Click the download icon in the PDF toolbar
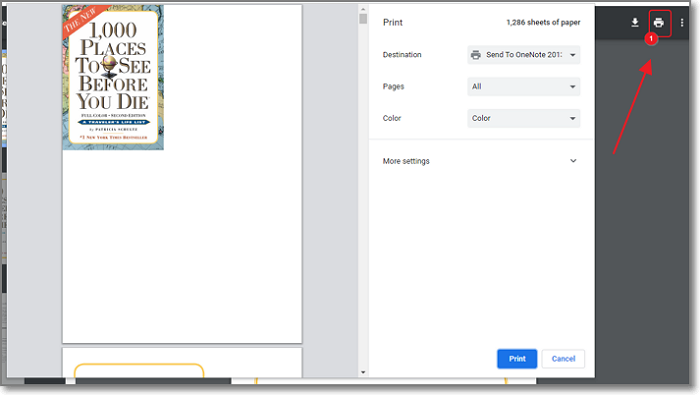Image resolution: width=700 pixels, height=395 pixels. (635, 22)
